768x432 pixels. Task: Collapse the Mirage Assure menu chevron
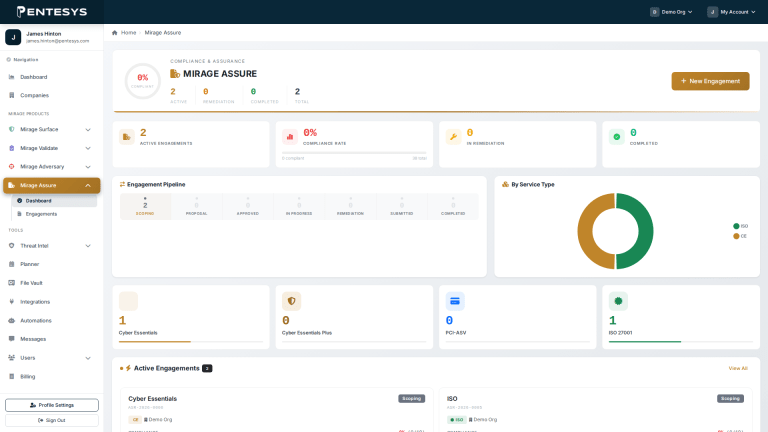(x=88, y=186)
